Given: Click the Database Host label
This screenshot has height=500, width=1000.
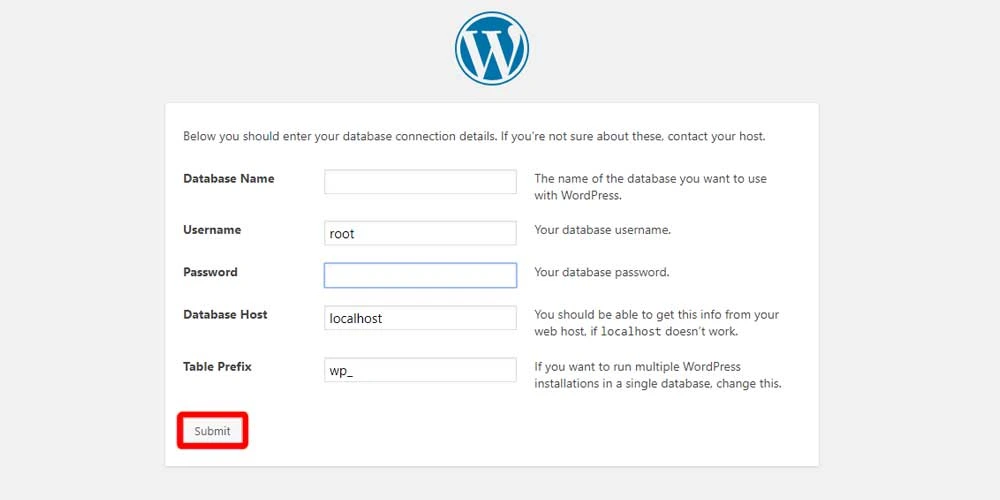Looking at the screenshot, I should 225,314.
